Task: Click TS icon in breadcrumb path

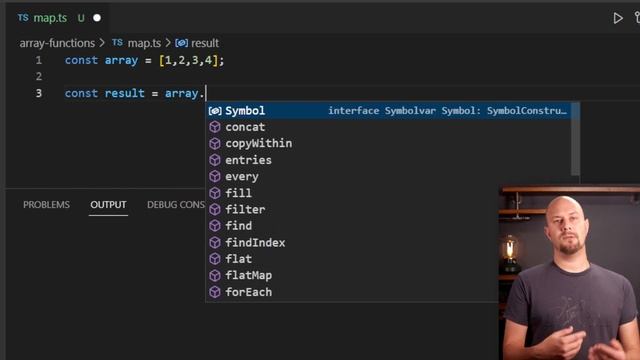Action: (x=117, y=42)
